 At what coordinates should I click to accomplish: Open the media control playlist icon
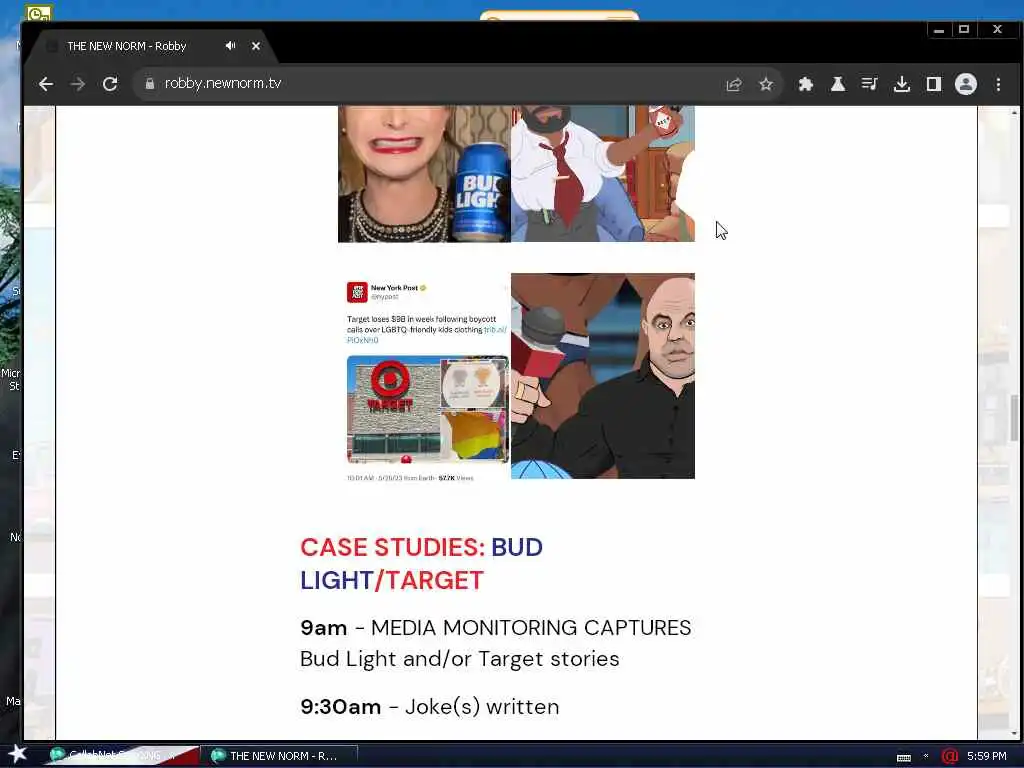869,84
